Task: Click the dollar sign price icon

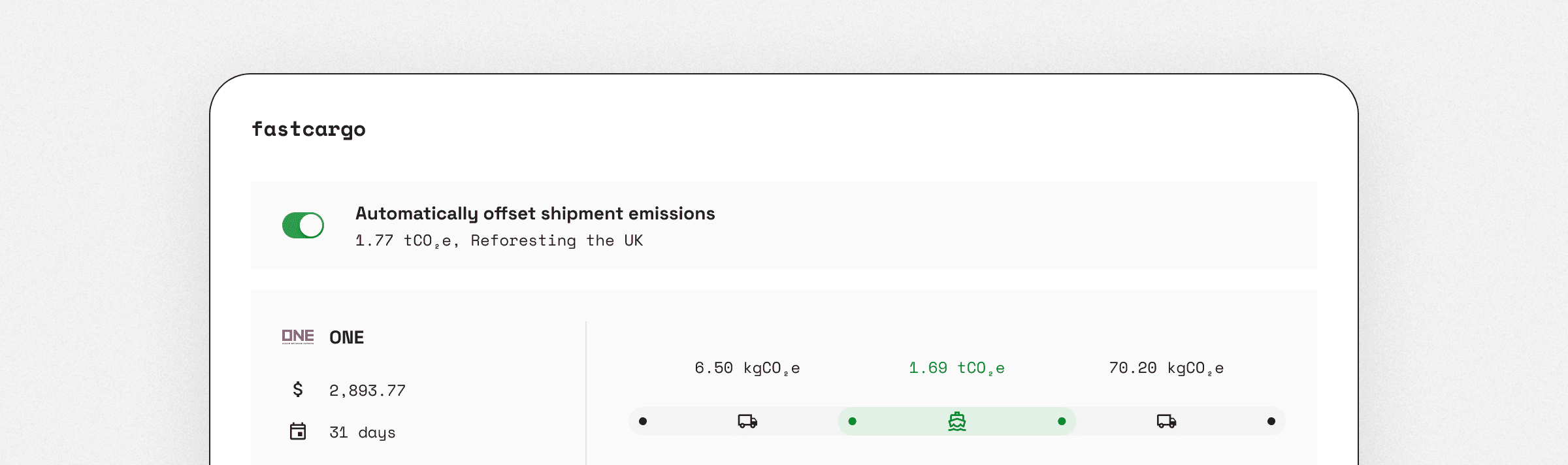Action: click(x=299, y=390)
